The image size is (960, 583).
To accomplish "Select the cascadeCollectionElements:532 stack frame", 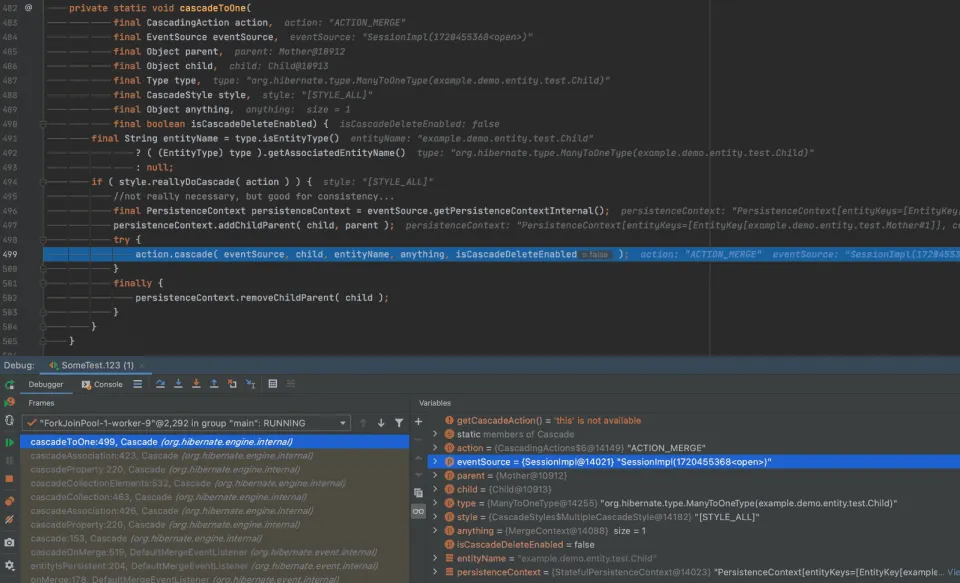I will pos(214,483).
